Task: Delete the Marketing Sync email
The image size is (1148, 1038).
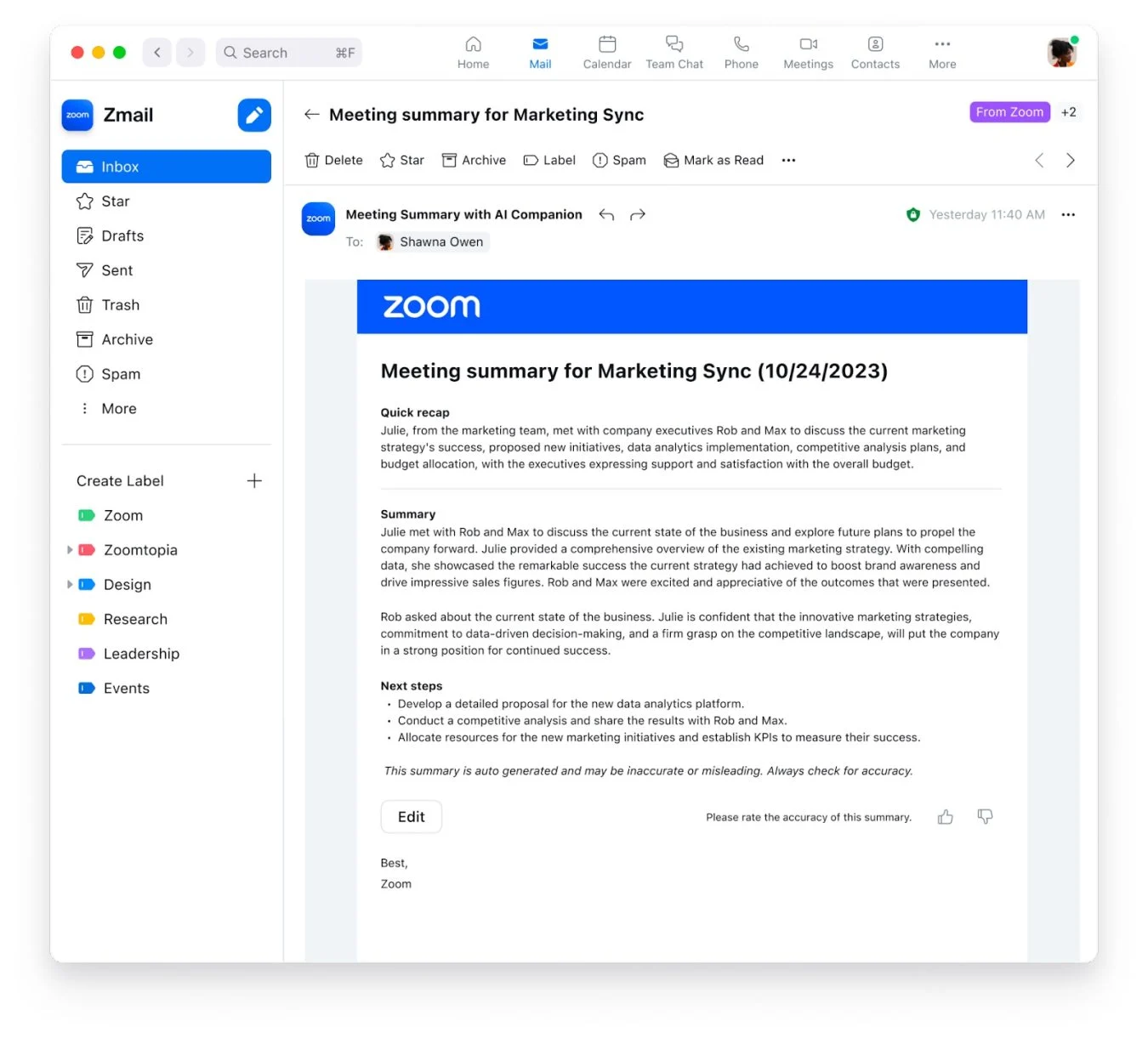Action: (333, 160)
